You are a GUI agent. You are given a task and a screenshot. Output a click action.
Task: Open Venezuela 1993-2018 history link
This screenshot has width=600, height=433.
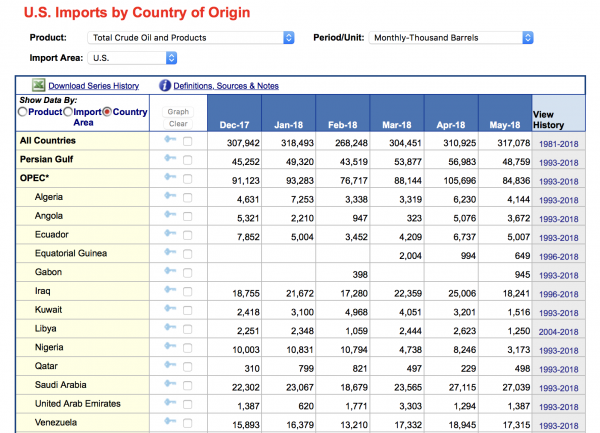tap(558, 425)
